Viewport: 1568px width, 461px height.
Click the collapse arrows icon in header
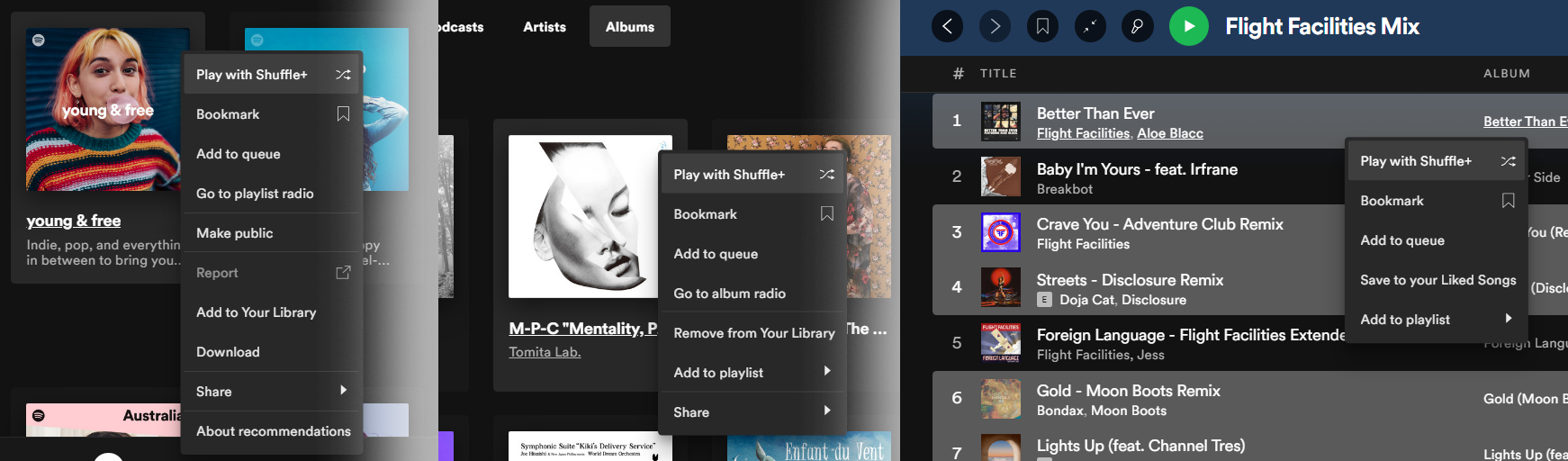click(x=1090, y=27)
